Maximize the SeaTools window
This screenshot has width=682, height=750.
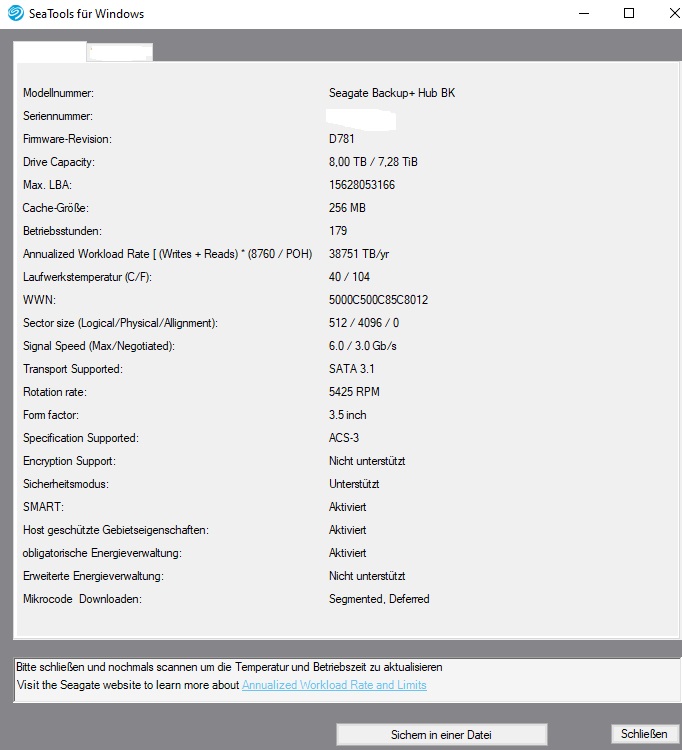629,13
